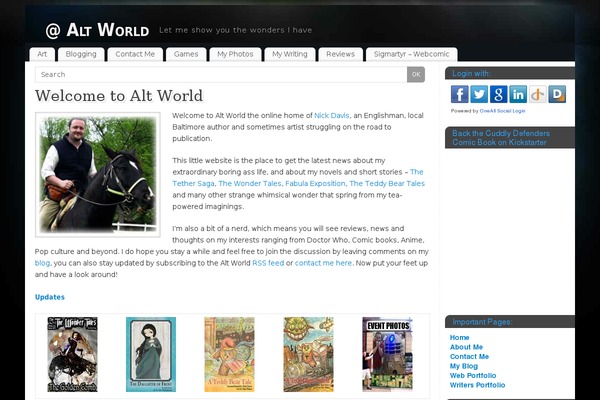Open The Wonder Tales Golden Bomb cover
Viewport: 600px width, 400px height.
click(72, 354)
